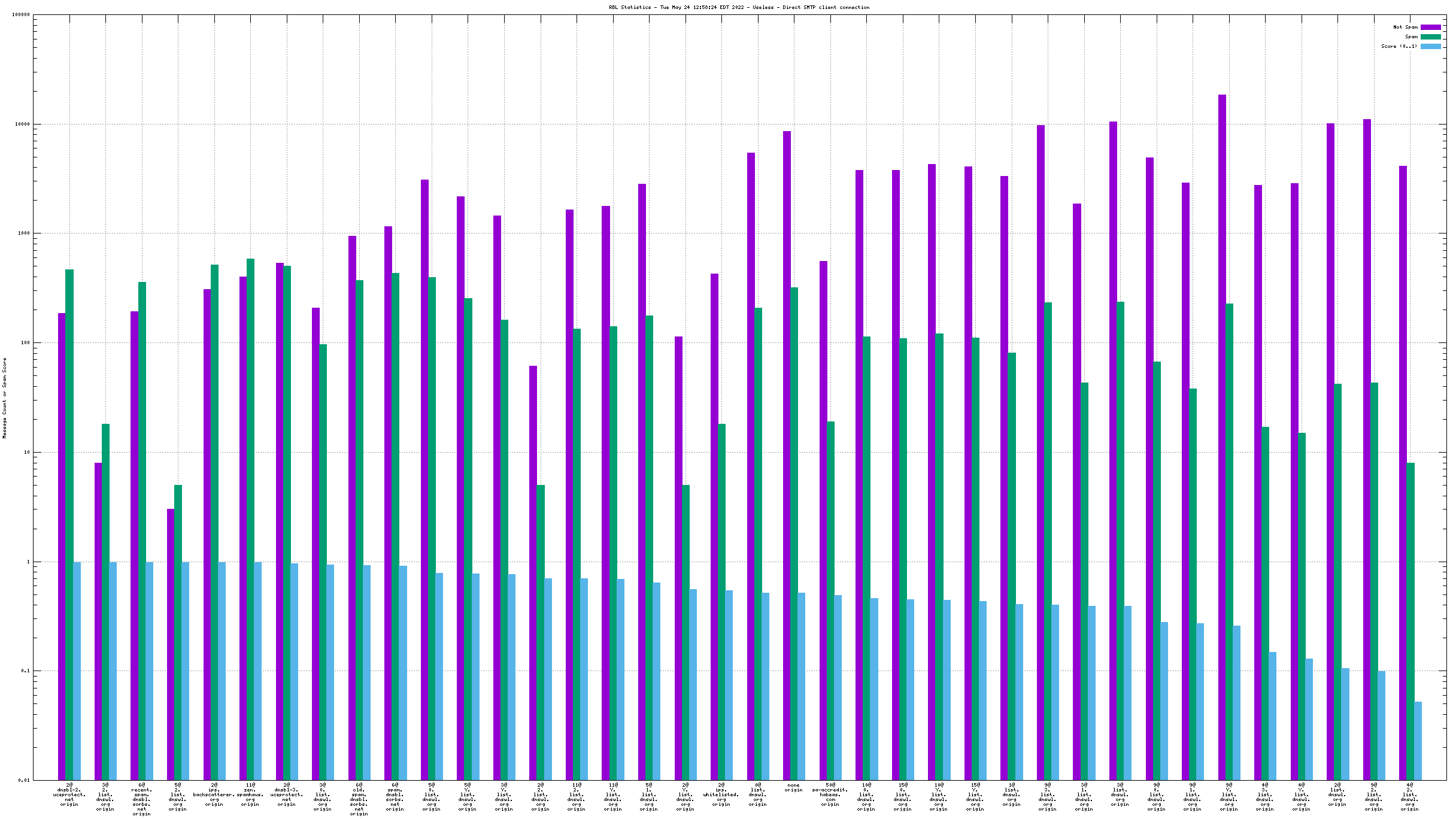Click the green Spam legend swatch
The width and height of the screenshot is (1456, 819).
pos(1430,37)
